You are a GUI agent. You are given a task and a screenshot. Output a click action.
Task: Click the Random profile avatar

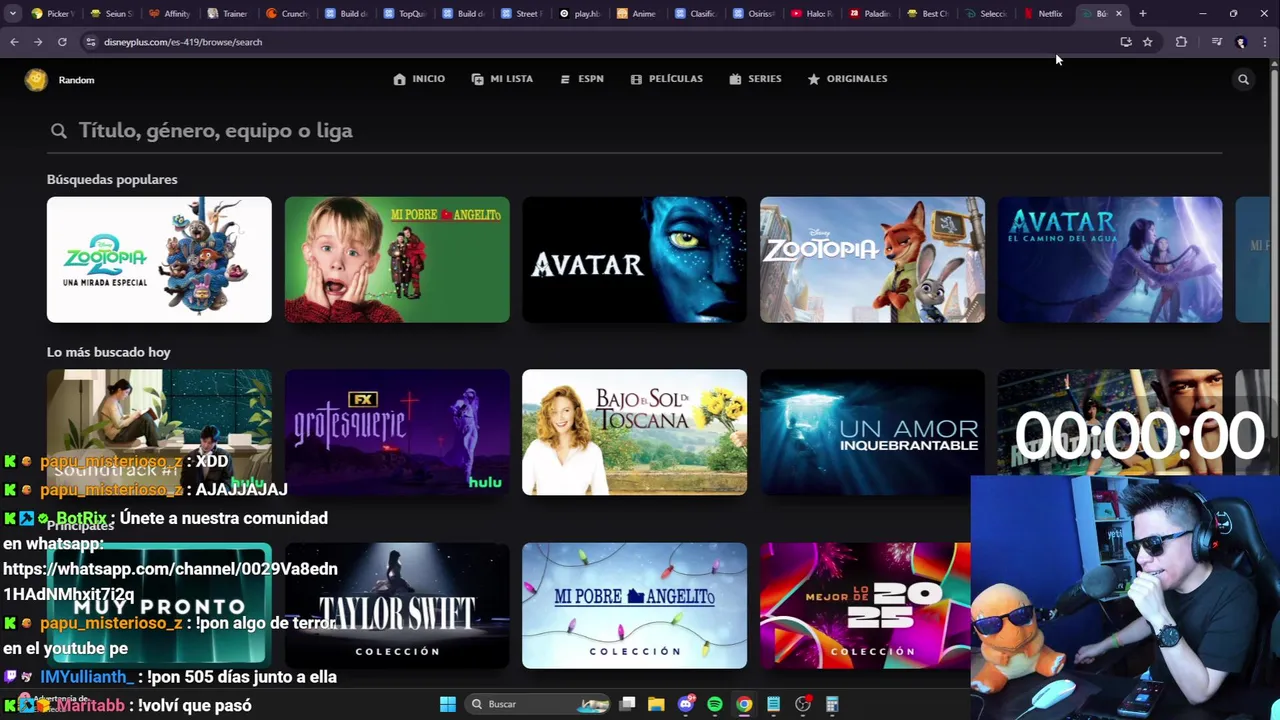[36, 80]
